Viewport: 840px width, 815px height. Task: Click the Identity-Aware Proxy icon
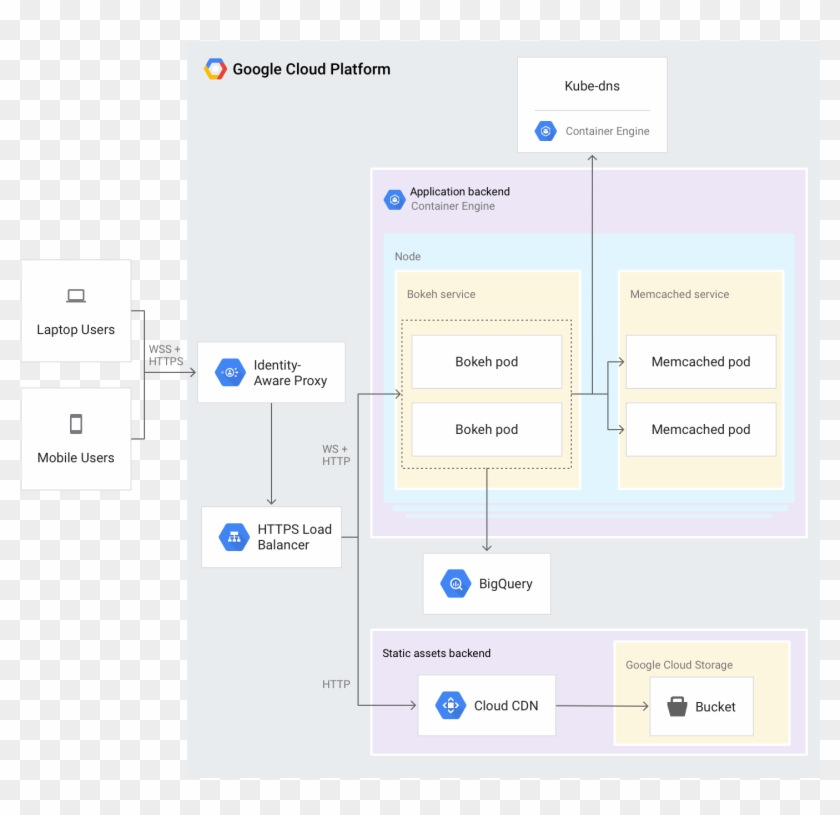tap(230, 372)
